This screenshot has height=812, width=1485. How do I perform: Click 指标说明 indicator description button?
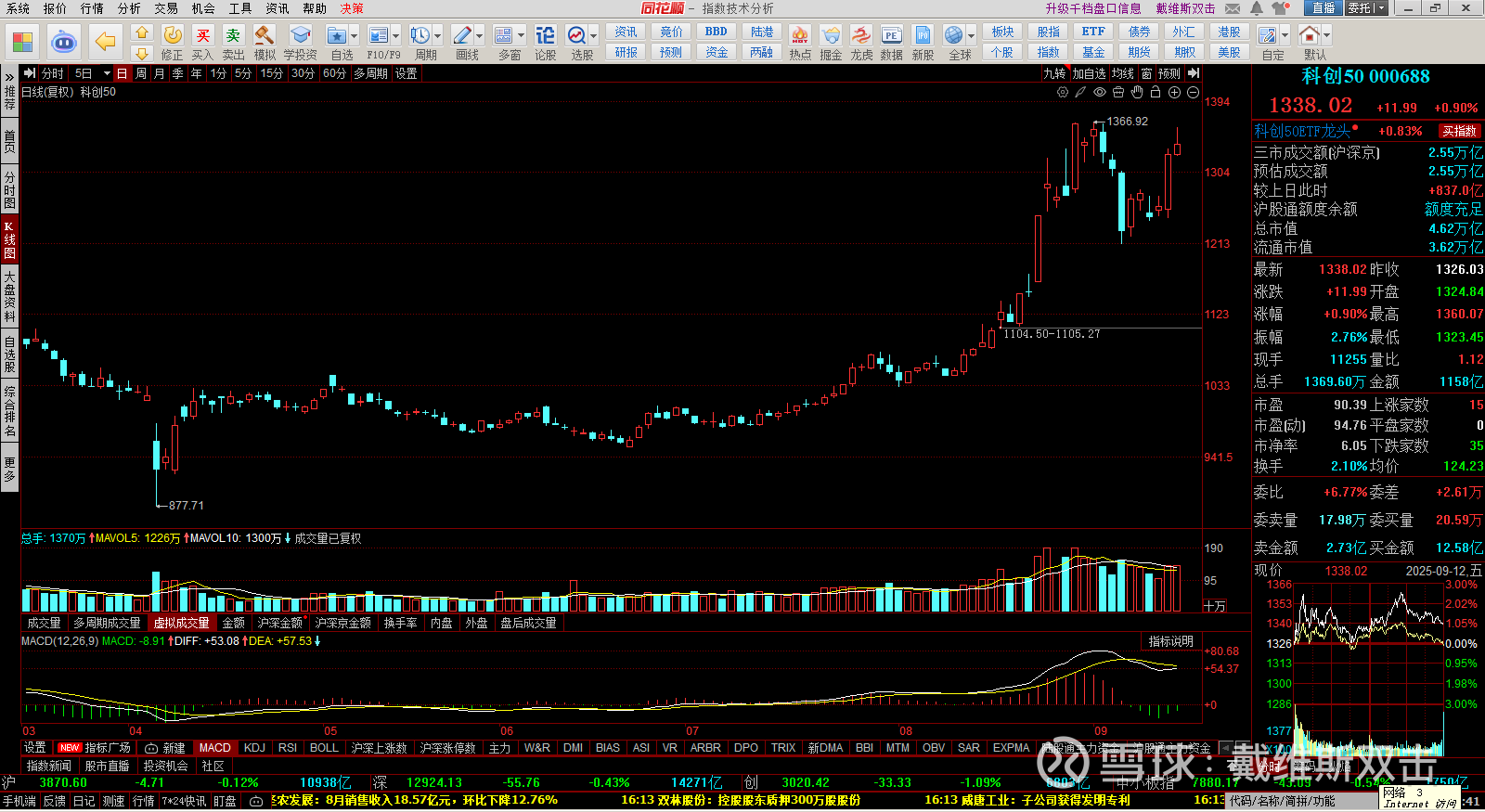click(1170, 641)
